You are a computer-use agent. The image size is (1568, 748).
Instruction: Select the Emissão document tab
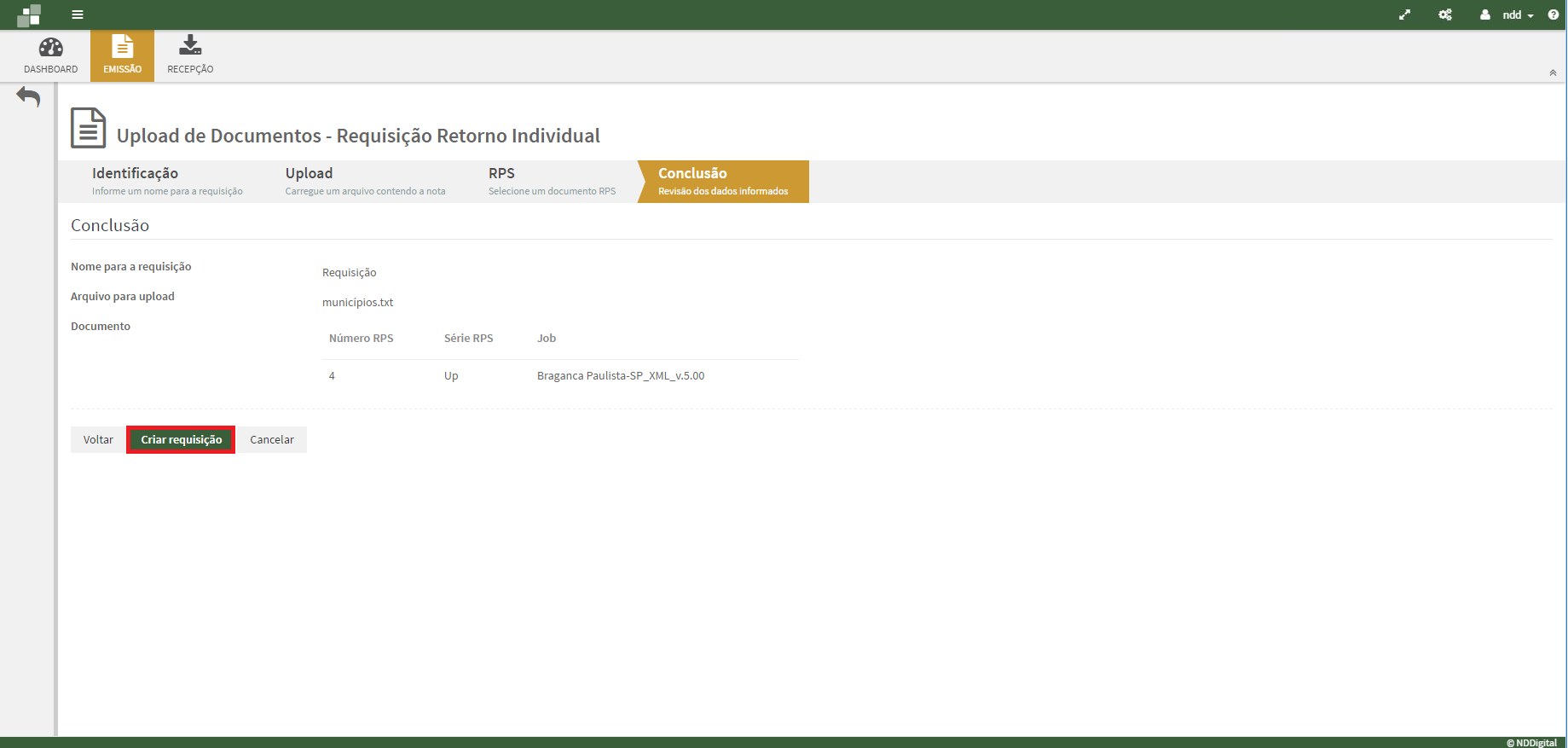[x=123, y=55]
